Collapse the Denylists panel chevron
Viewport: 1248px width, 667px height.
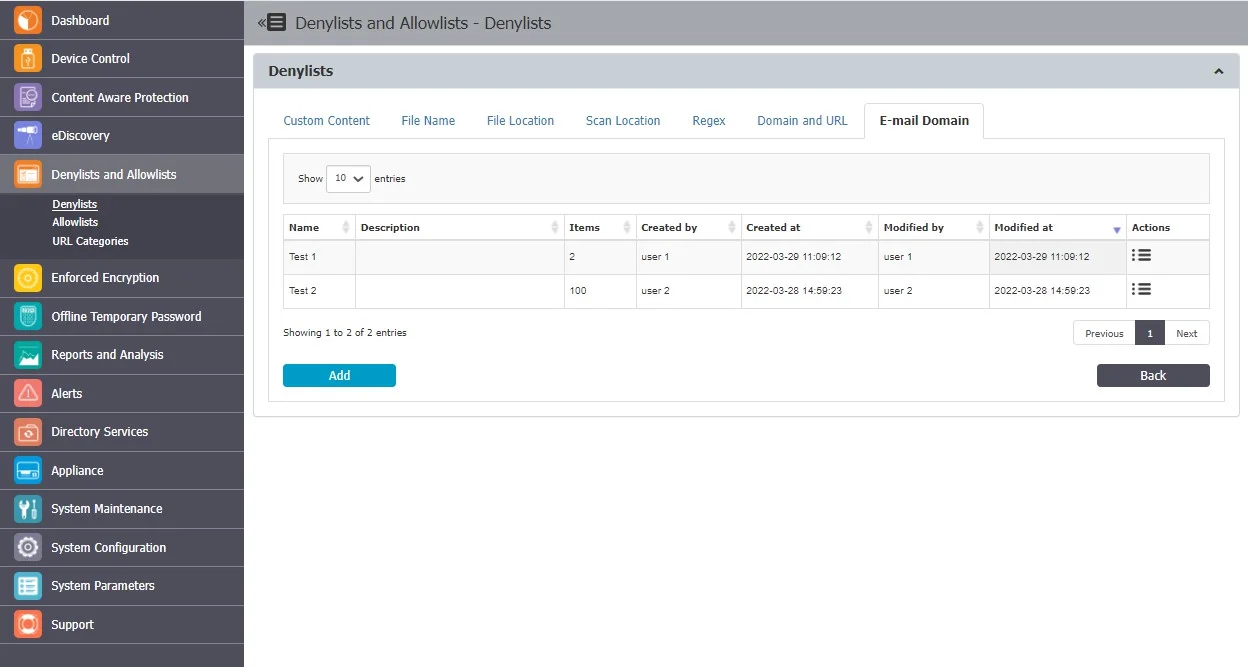pos(1218,72)
